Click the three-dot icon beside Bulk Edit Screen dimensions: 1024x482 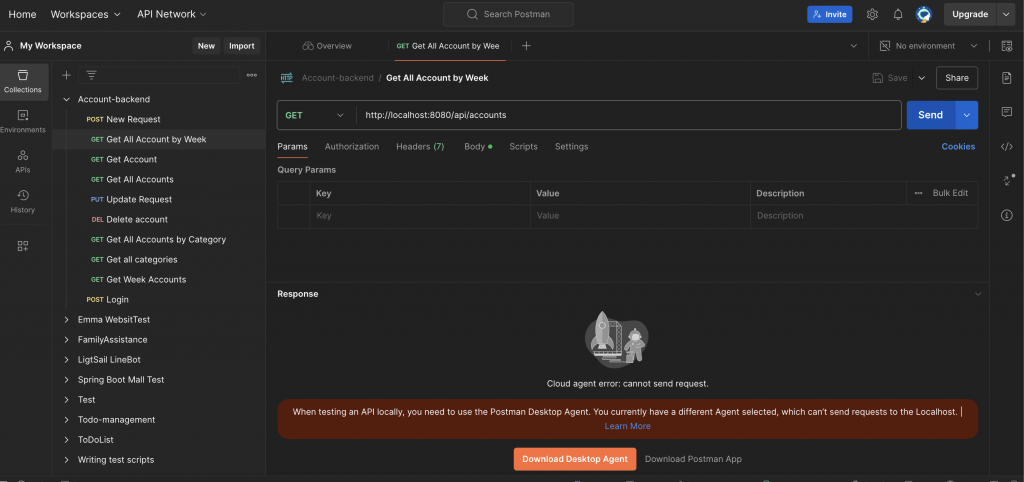tap(918, 193)
